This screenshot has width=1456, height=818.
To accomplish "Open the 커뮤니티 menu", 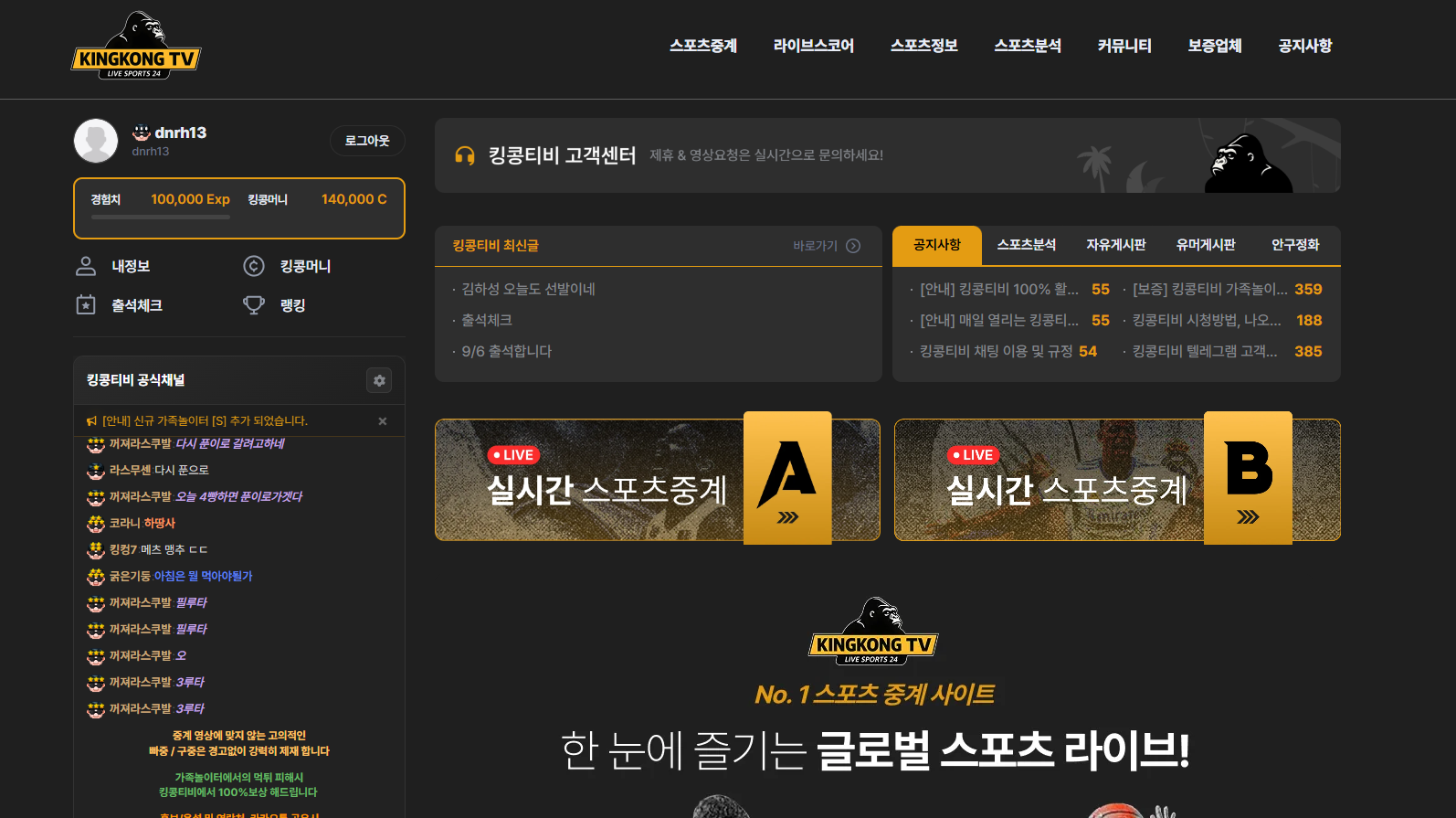I will click(x=1124, y=46).
